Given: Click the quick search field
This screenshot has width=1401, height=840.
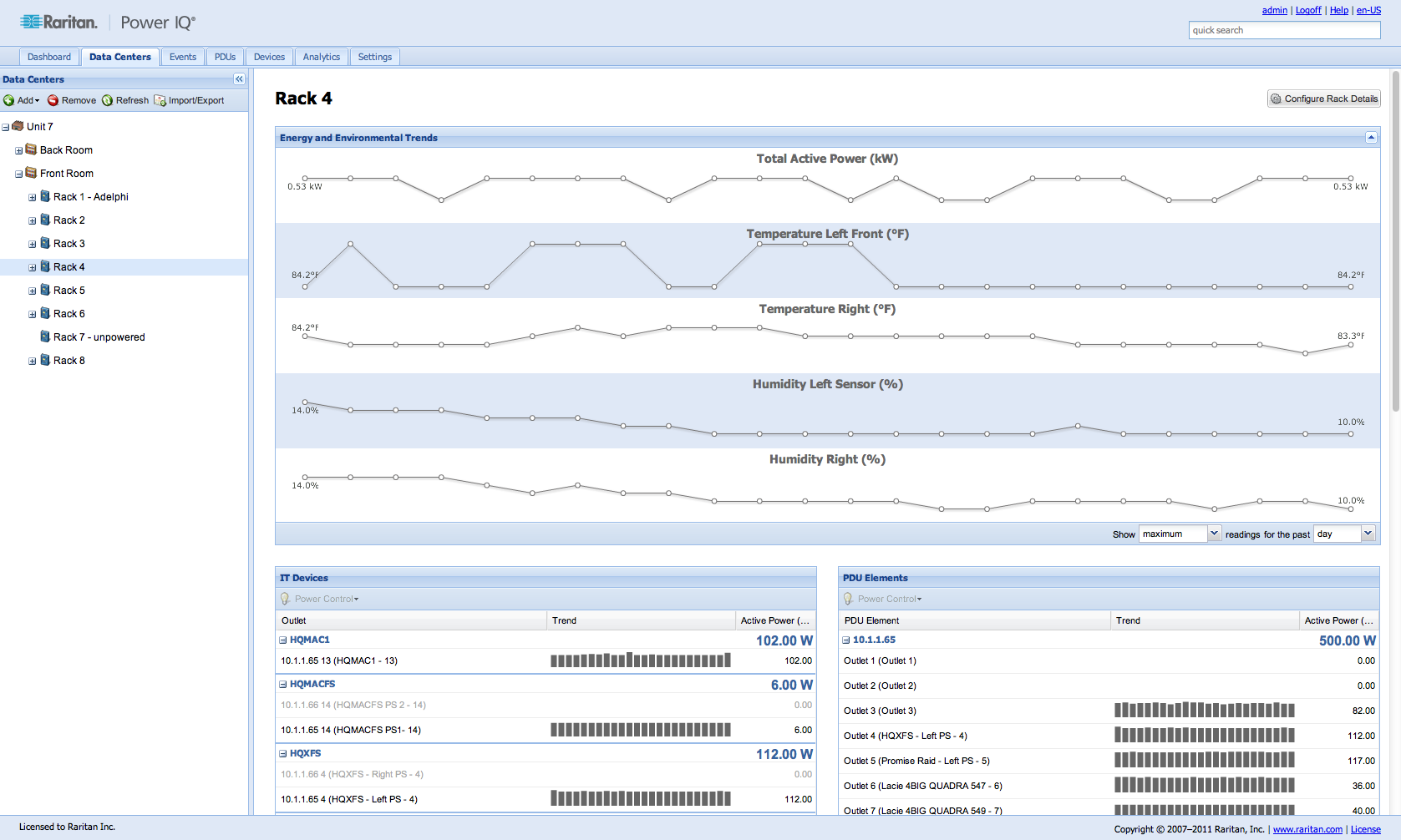Looking at the screenshot, I should pos(1284,30).
